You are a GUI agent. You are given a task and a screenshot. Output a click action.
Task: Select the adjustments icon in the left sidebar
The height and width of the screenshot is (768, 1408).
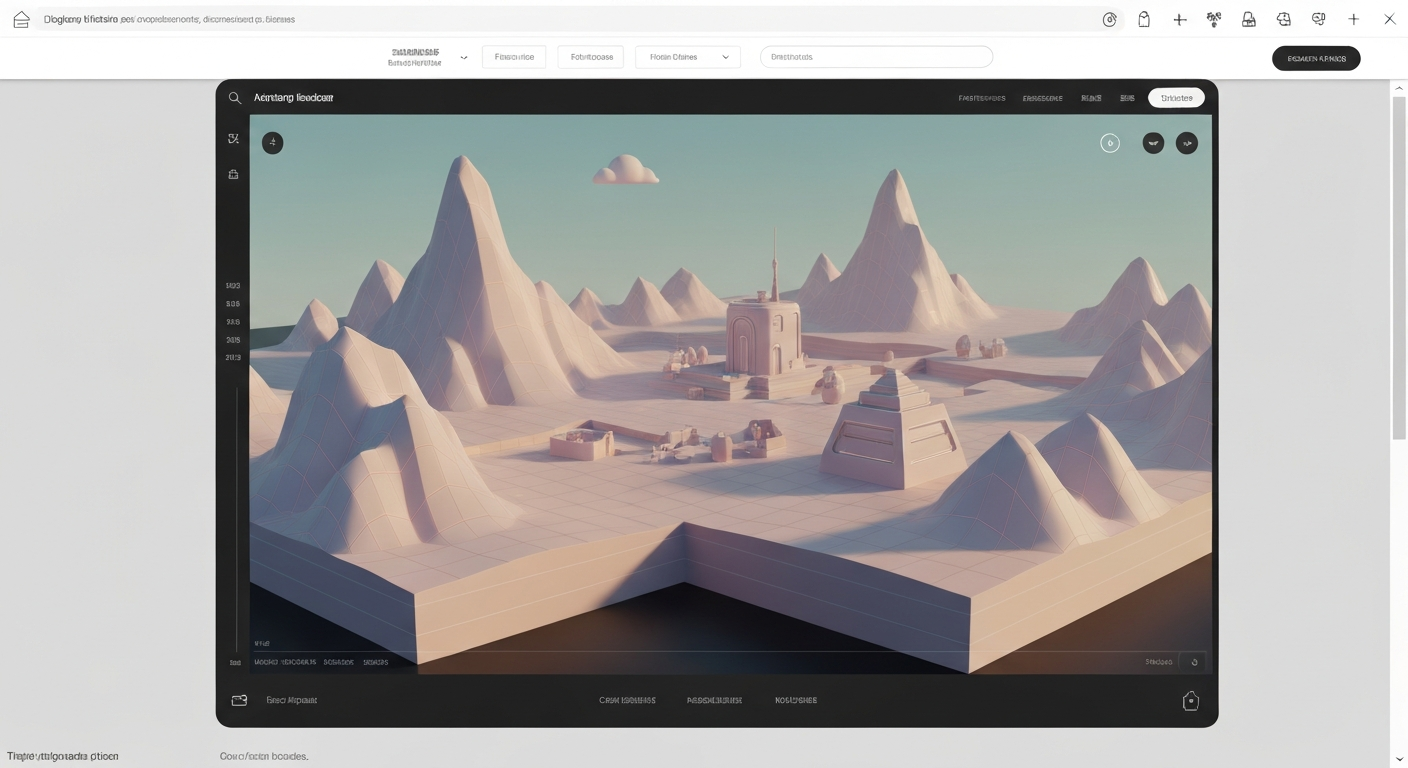(x=233, y=138)
